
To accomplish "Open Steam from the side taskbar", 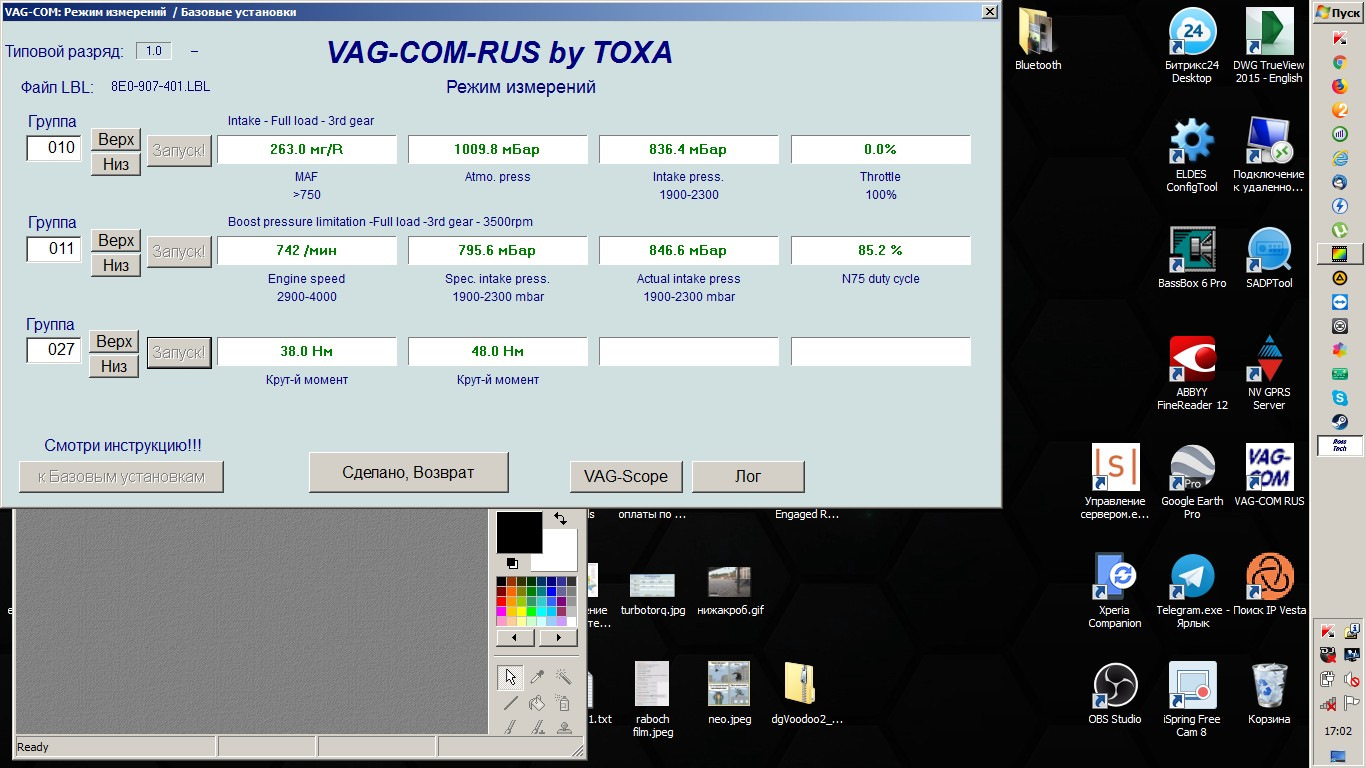I will (1340, 422).
